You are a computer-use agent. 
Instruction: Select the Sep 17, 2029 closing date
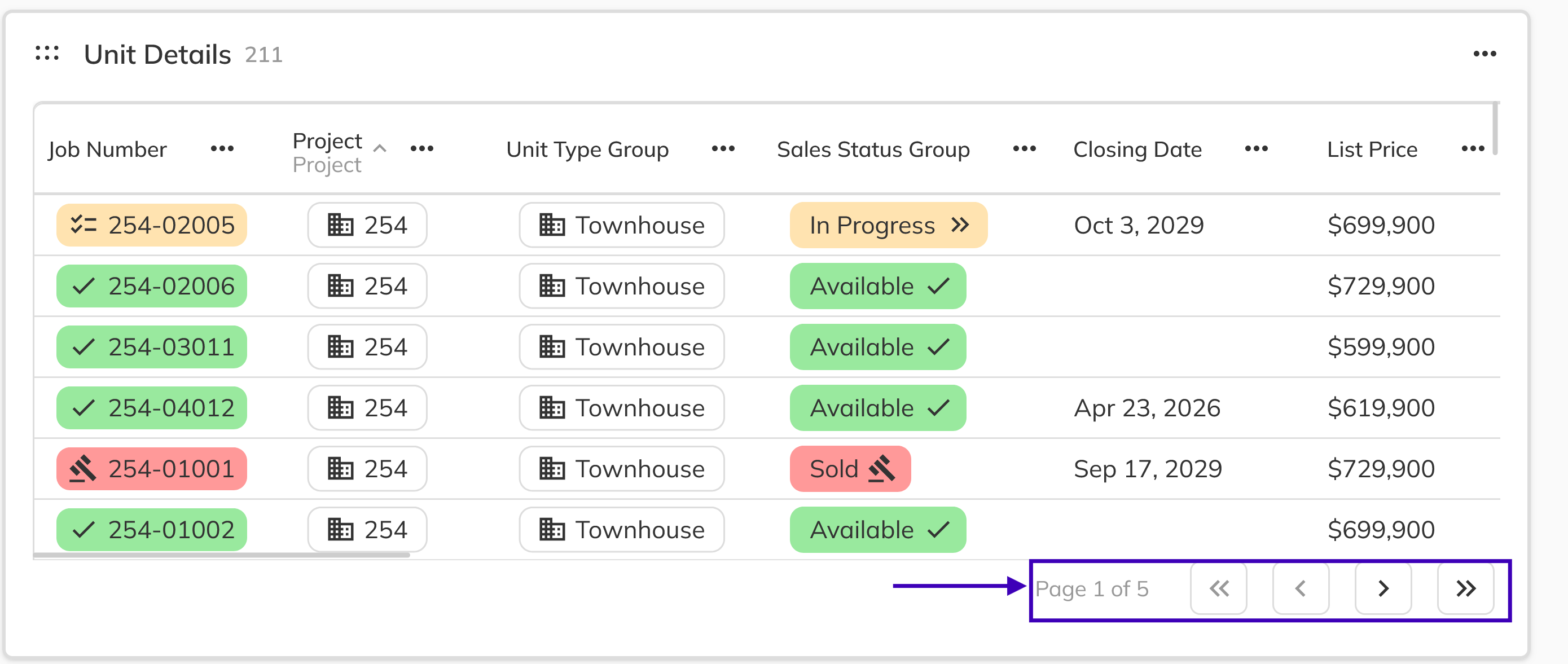point(1148,469)
